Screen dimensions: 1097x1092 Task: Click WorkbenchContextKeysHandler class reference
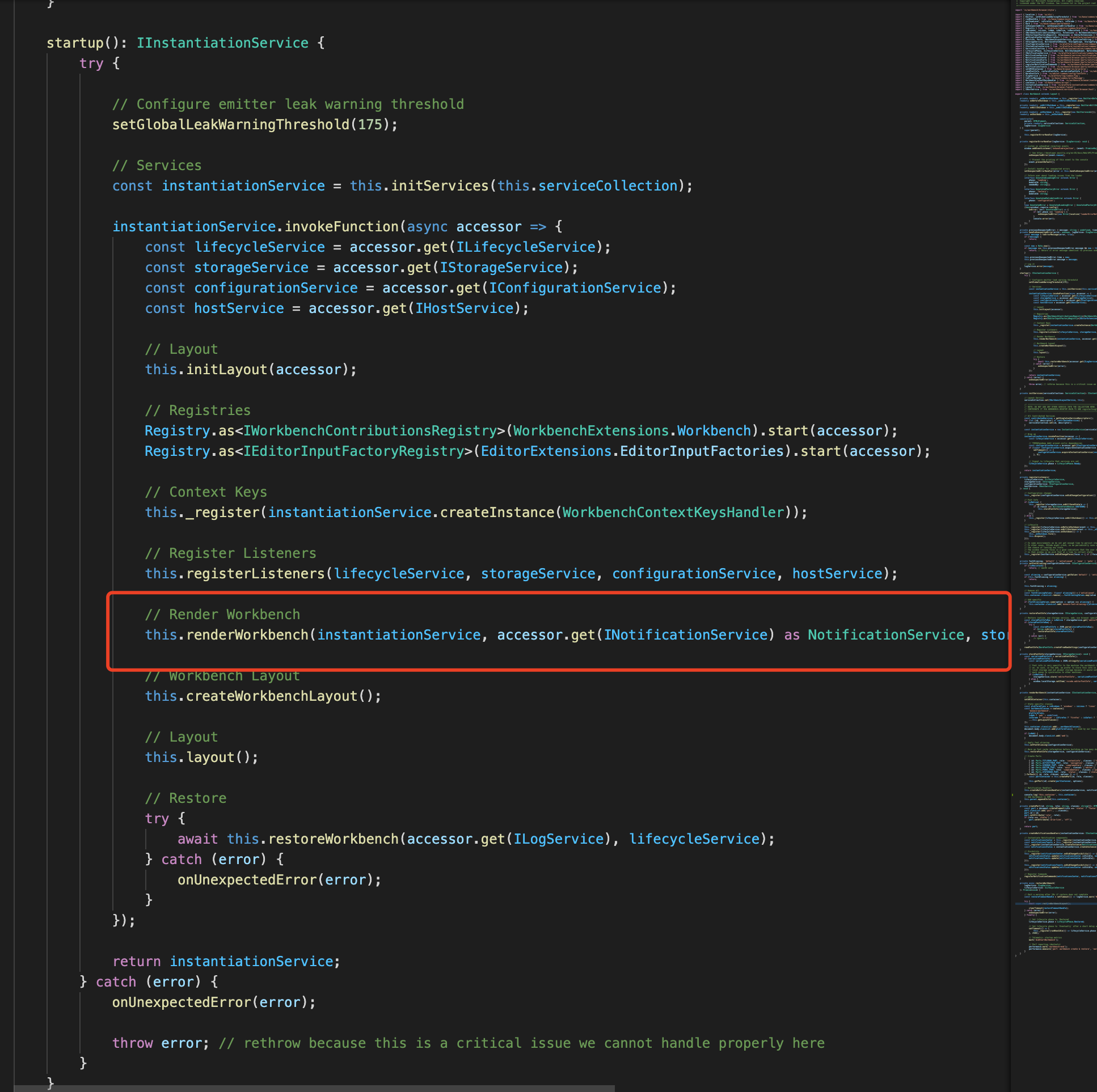pyautogui.click(x=673, y=513)
